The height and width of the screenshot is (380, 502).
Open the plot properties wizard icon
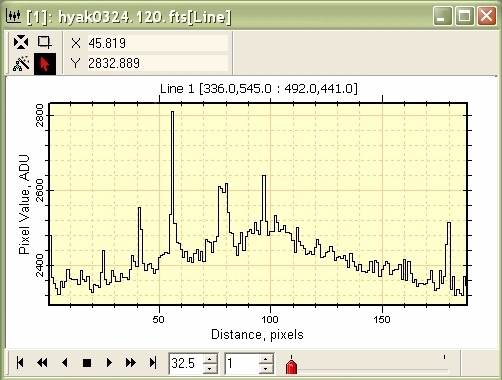21,63
